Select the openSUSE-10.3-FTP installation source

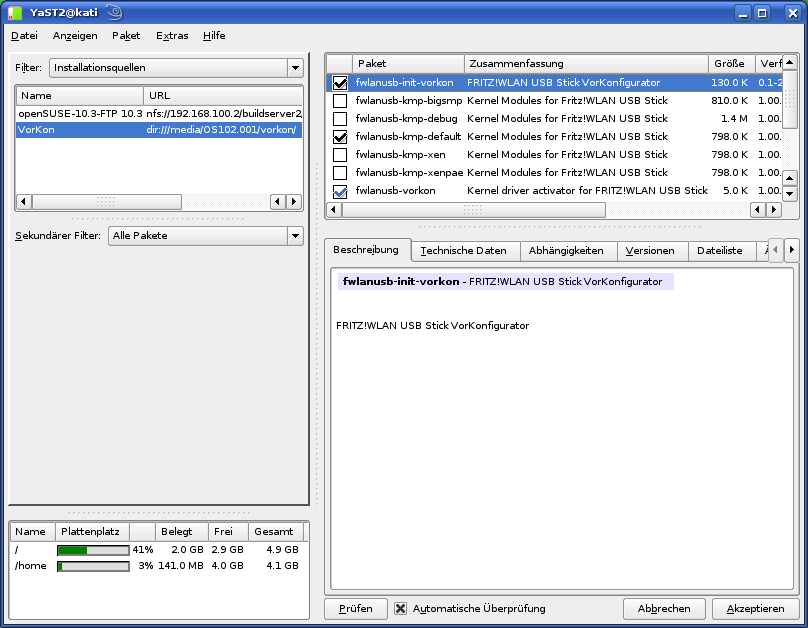click(x=159, y=113)
